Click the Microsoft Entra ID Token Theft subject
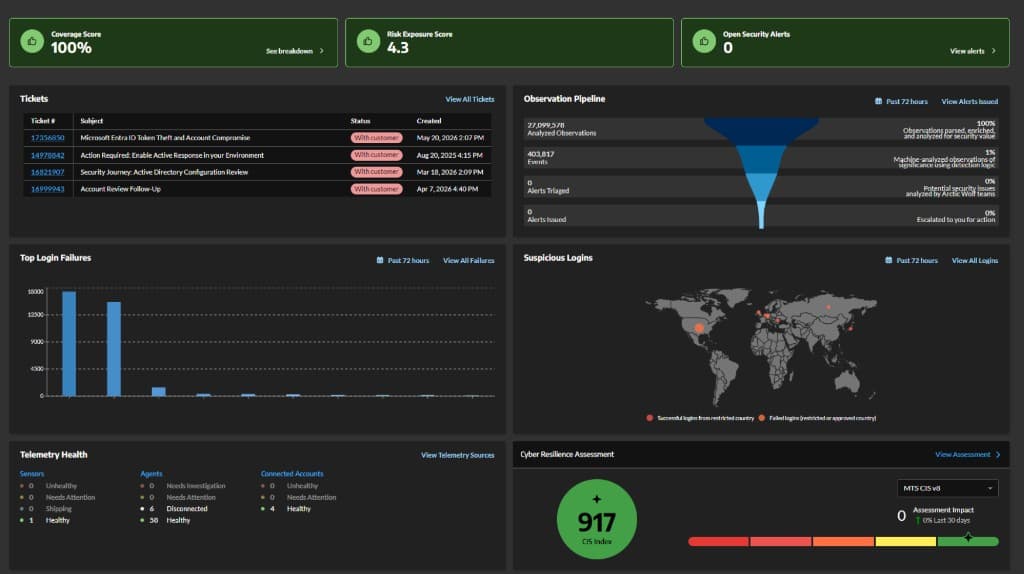 (x=165, y=138)
